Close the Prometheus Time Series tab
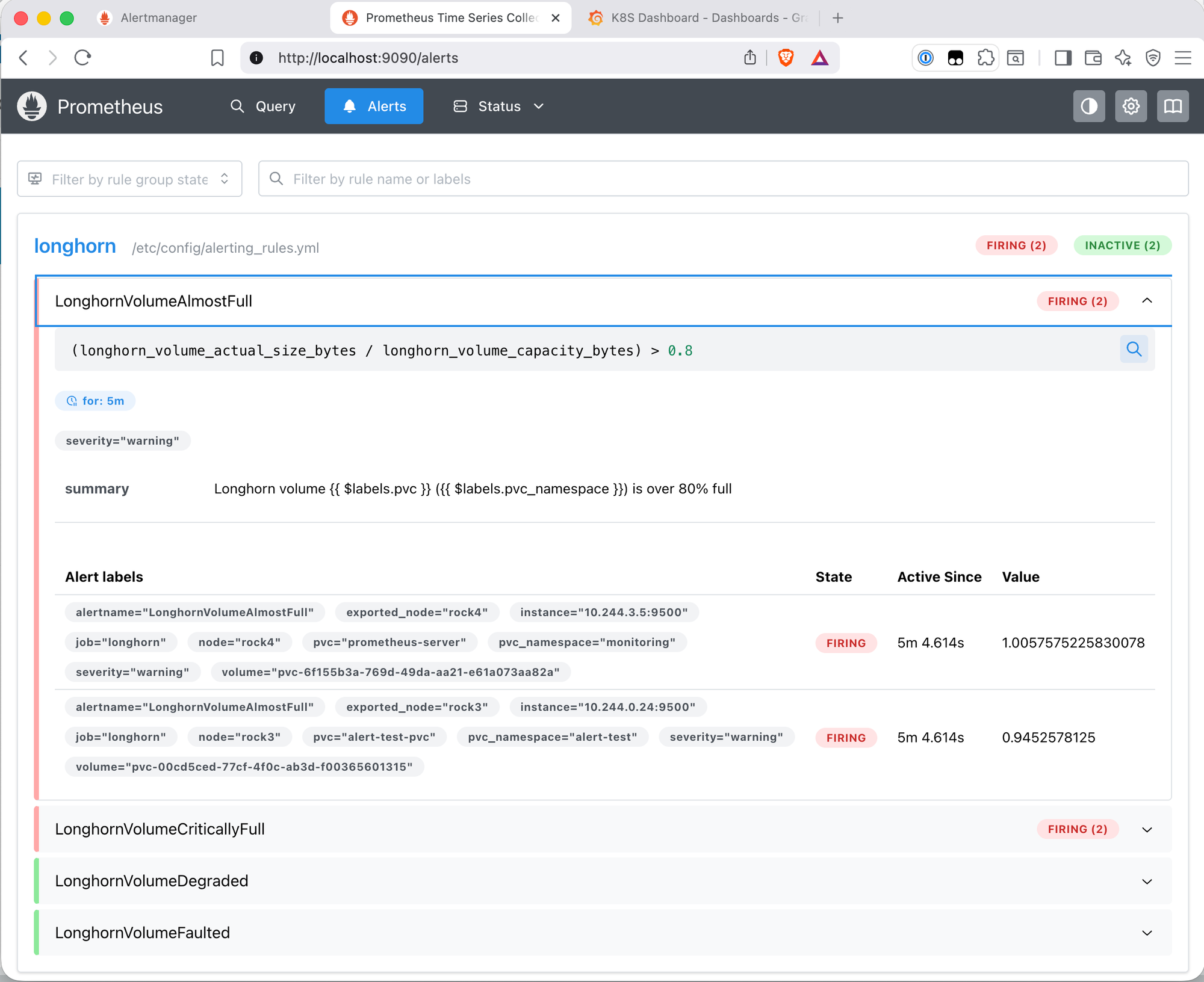Viewport: 1204px width, 982px height. (x=556, y=18)
